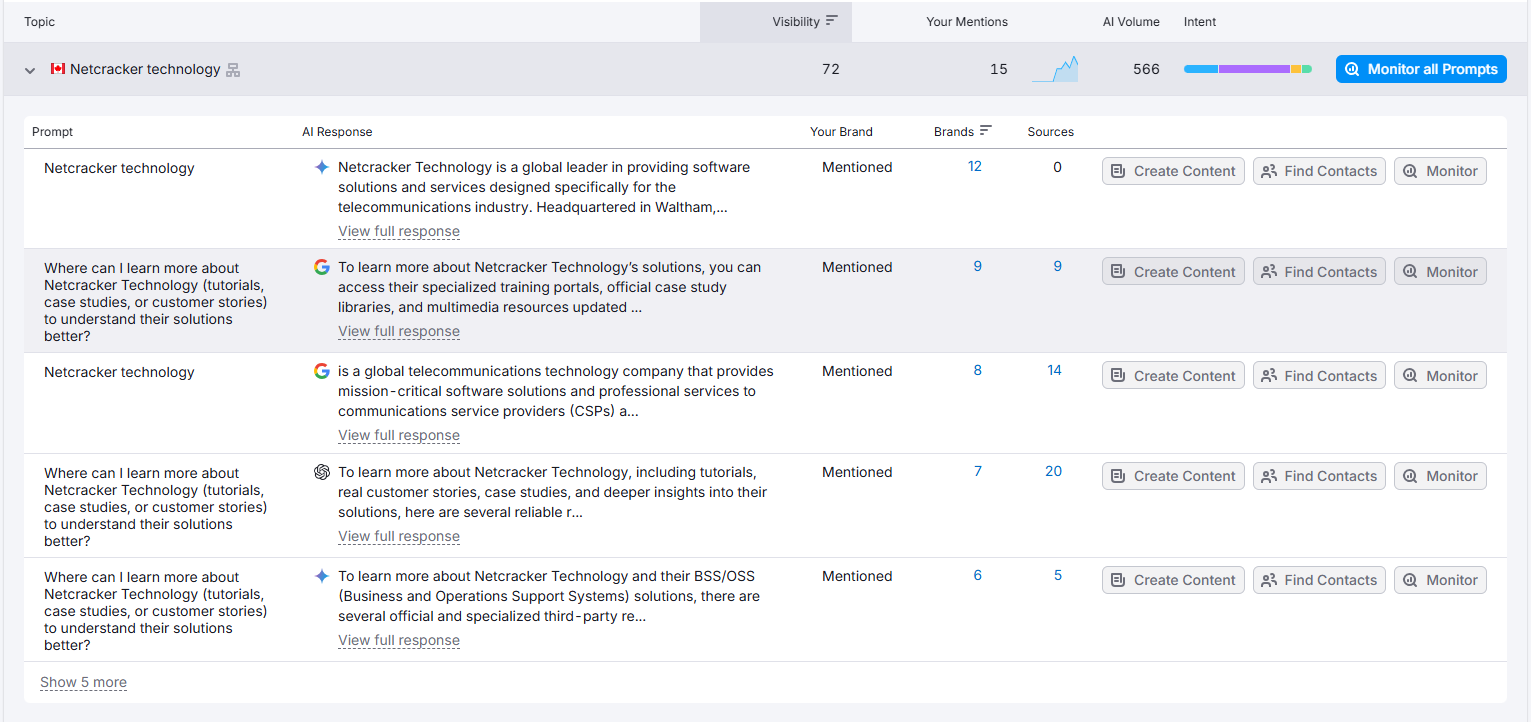Open the mentions trend sparkline chart
Viewport: 1531px width, 722px height.
[1055, 69]
